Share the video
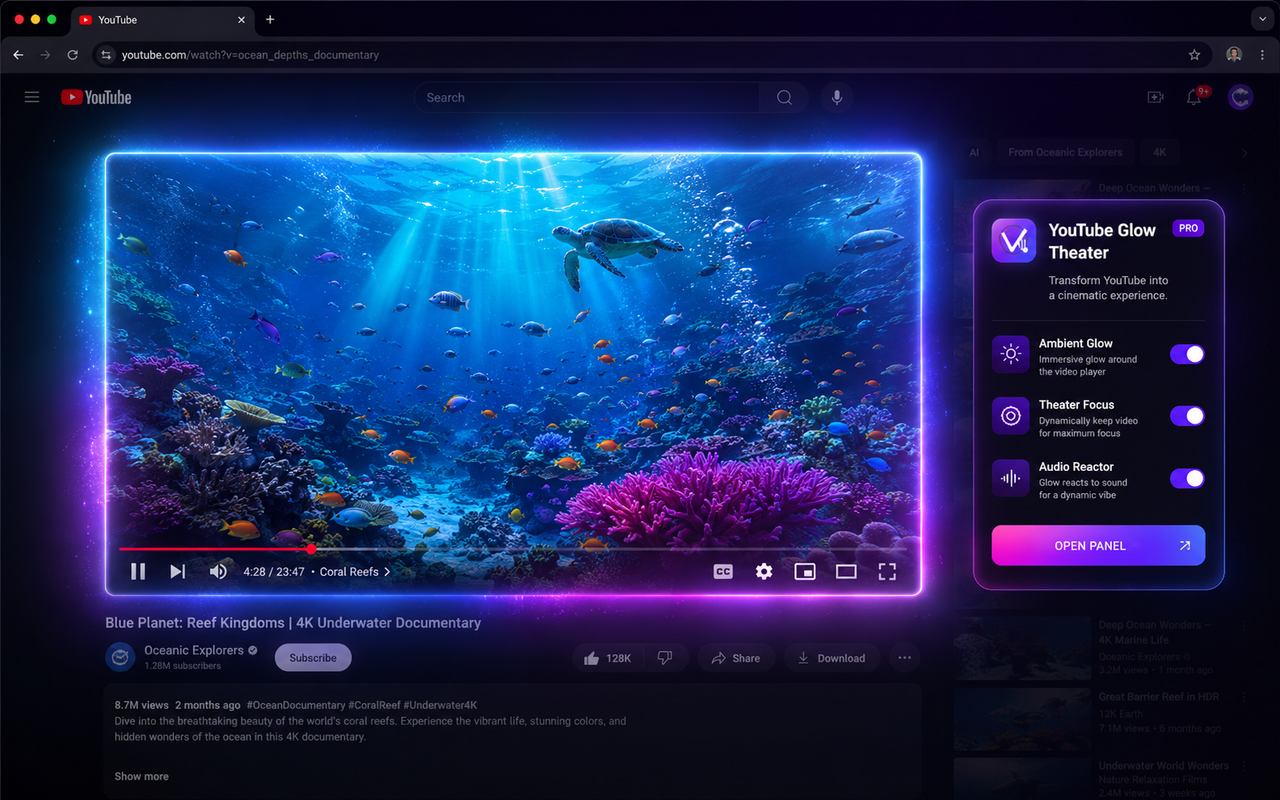 click(735, 658)
